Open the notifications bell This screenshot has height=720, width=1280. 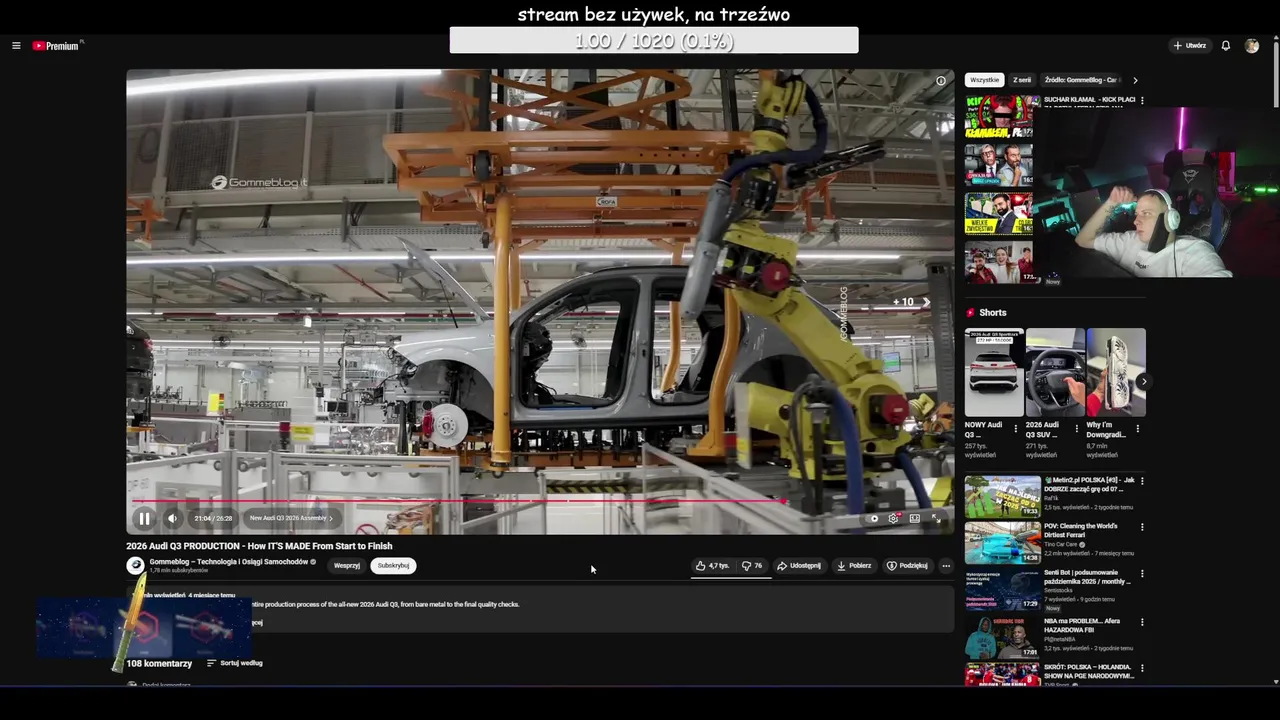tap(1226, 46)
